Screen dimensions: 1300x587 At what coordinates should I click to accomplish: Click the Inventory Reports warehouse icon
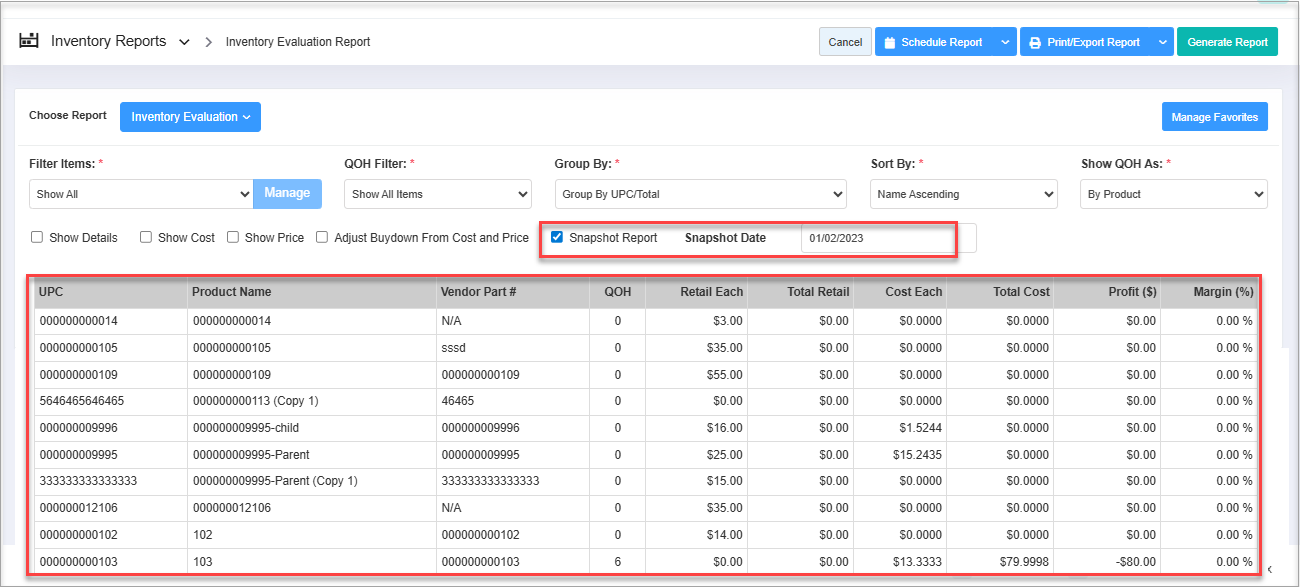(29, 41)
